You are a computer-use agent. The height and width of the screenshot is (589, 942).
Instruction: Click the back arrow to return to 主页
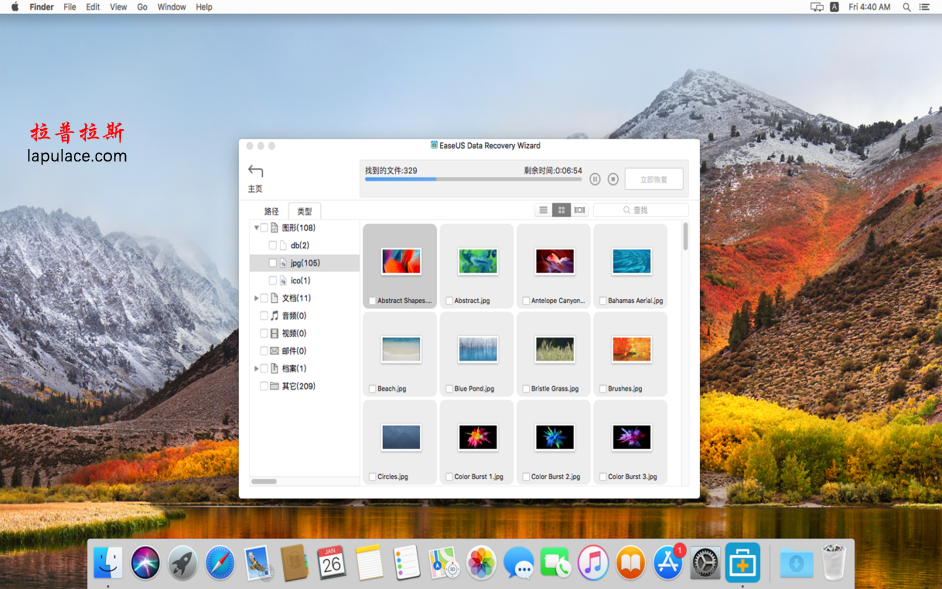[254, 172]
